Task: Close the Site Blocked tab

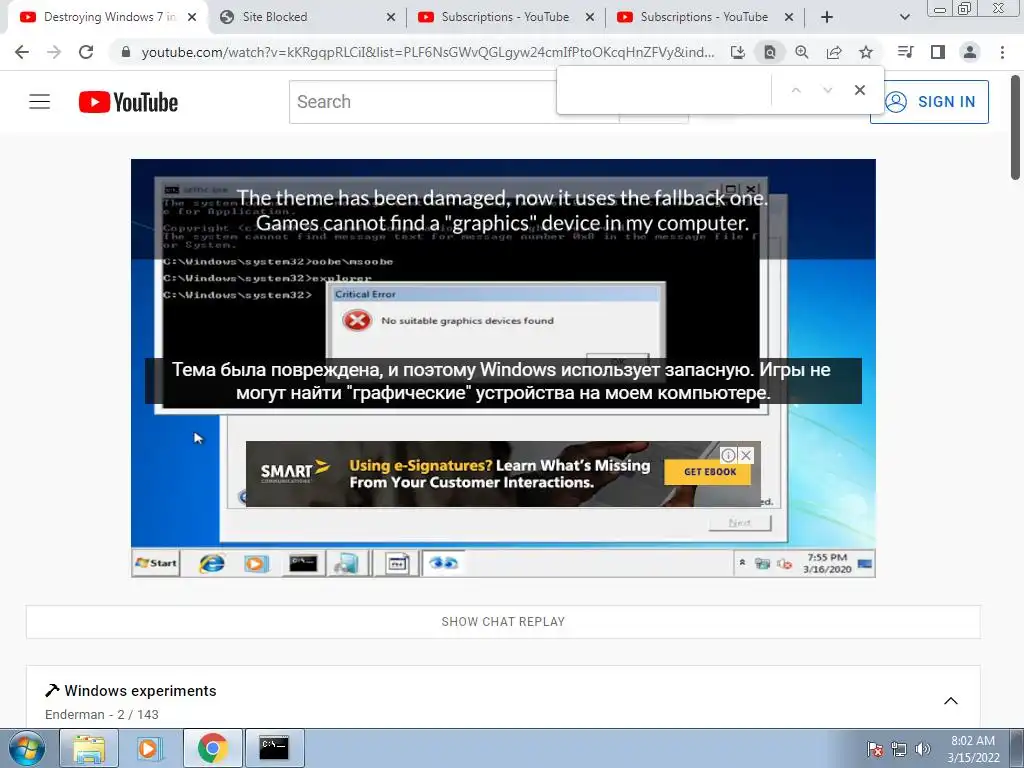Action: 391,17
